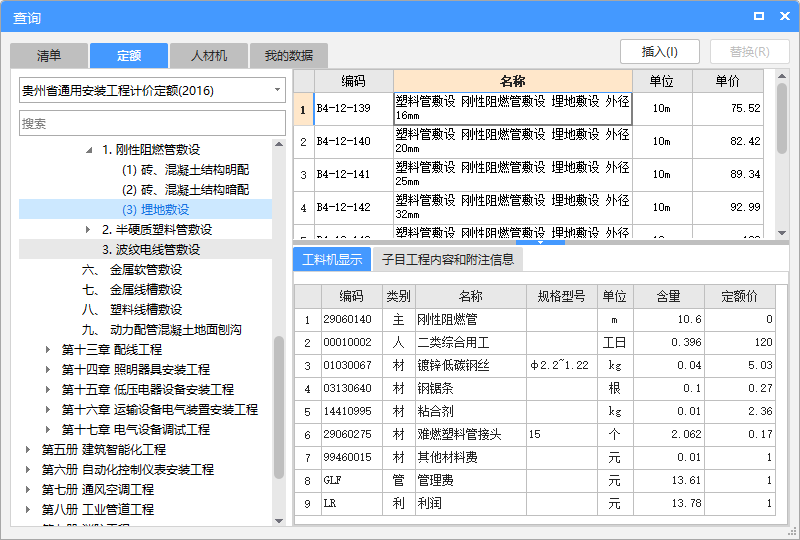Select 3. 波纹电线管敷设 tree item
Screen dimensions: 800x540
click(x=151, y=250)
